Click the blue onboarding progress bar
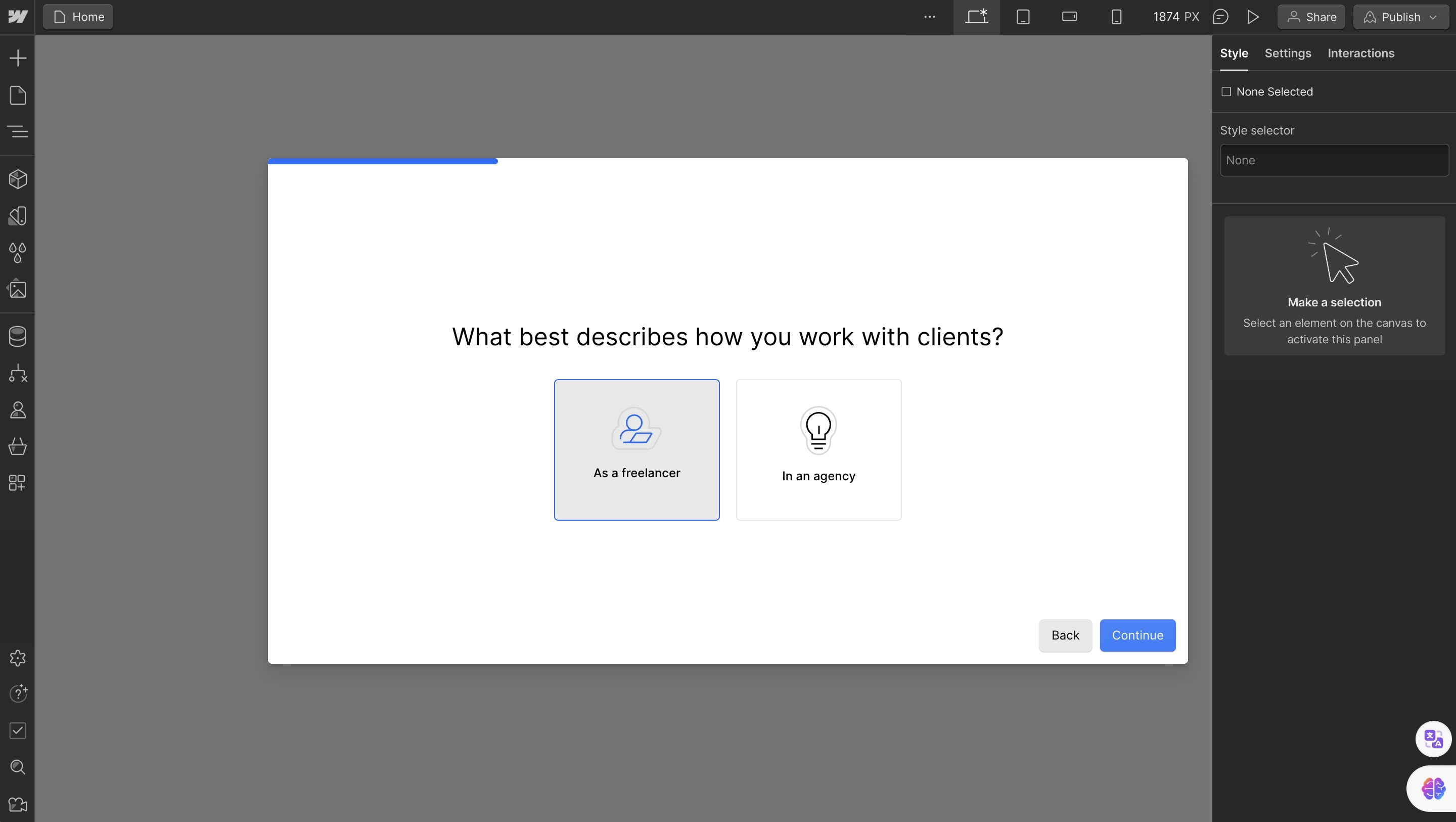This screenshot has height=822, width=1456. [383, 161]
